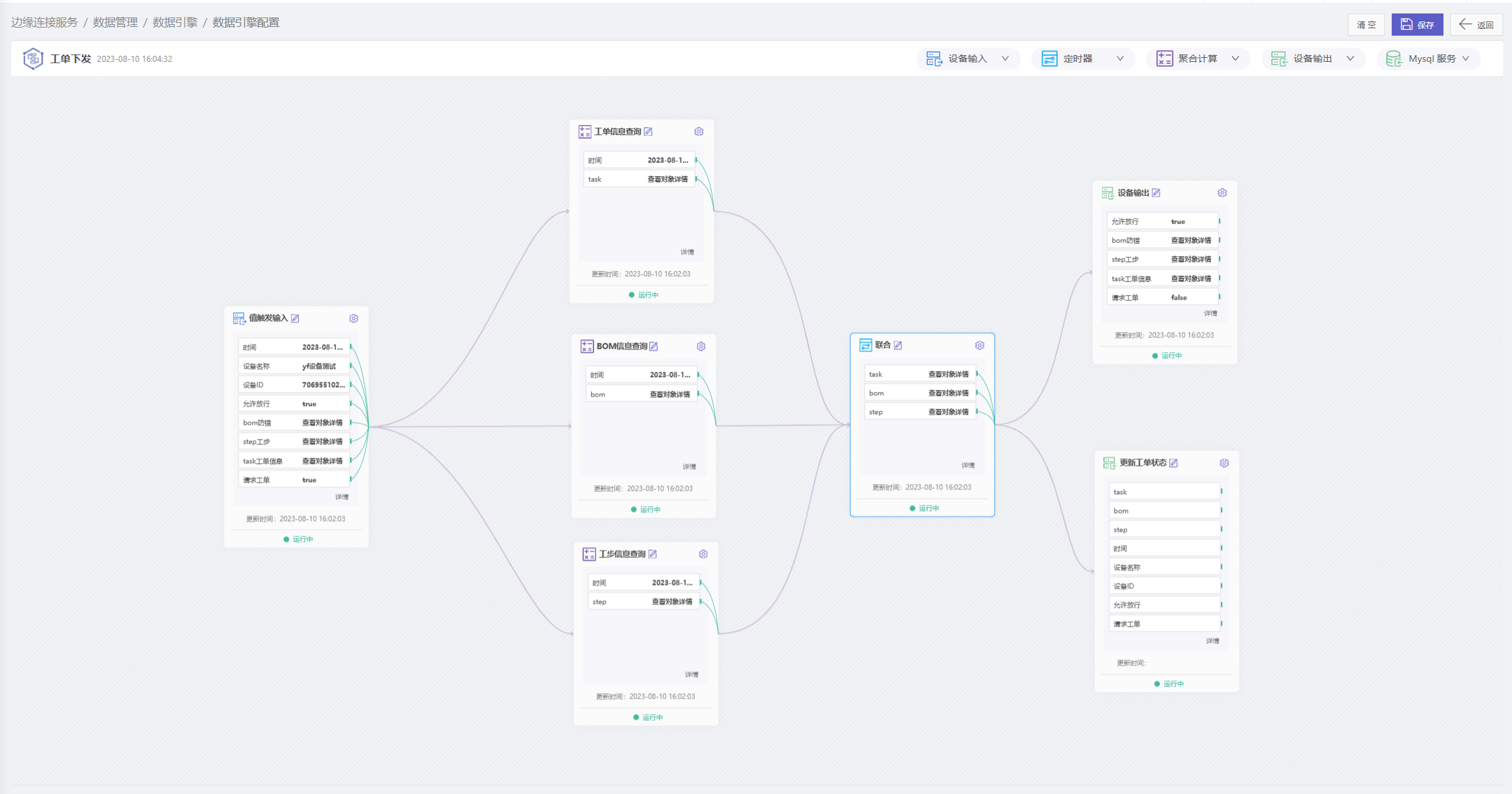Open 详情 in 联合 node
The width and height of the screenshot is (1512, 794).
click(968, 465)
